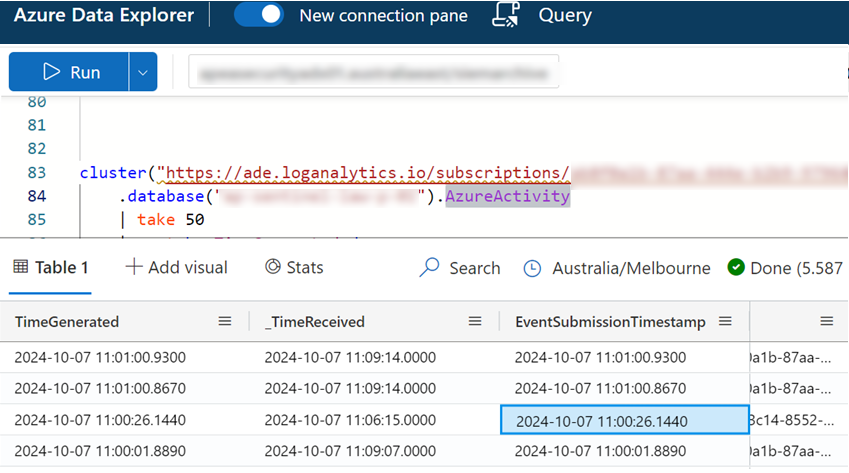Click the green Done checkmark icon
The height and width of the screenshot is (473, 849).
pos(736,267)
